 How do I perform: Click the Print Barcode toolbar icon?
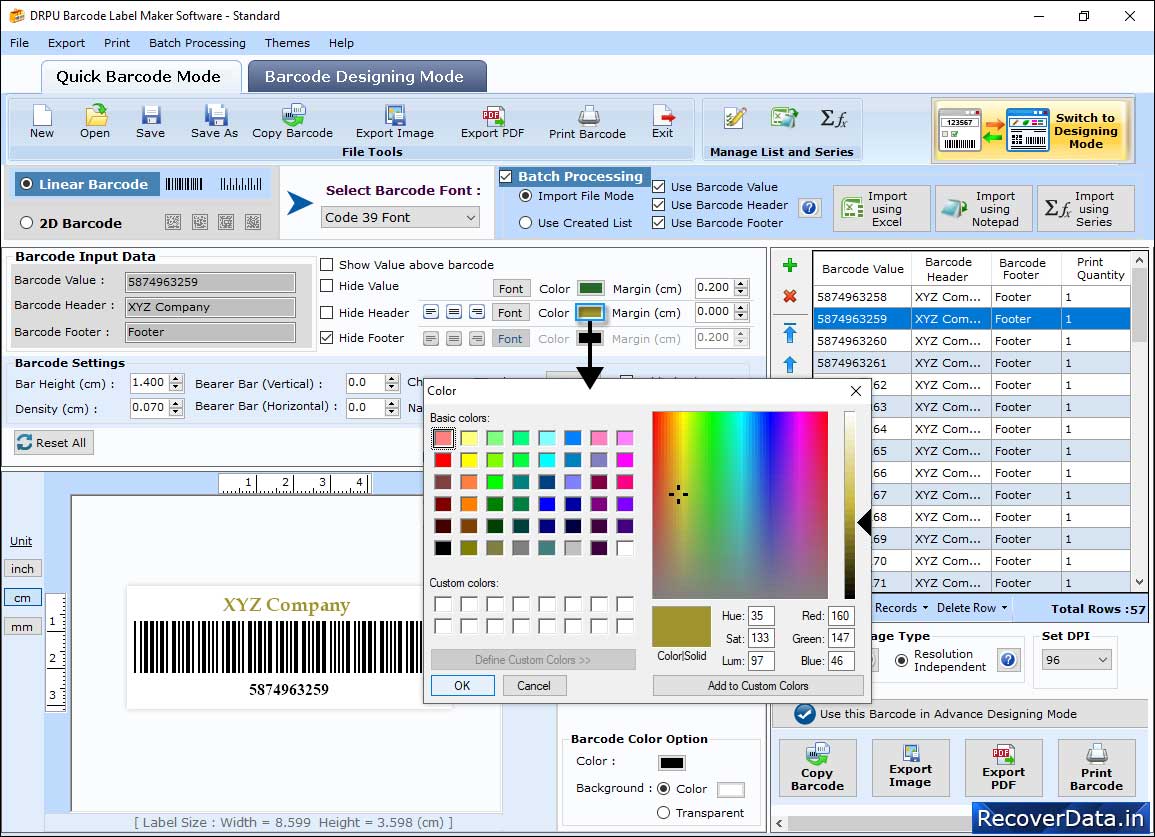click(x=587, y=122)
